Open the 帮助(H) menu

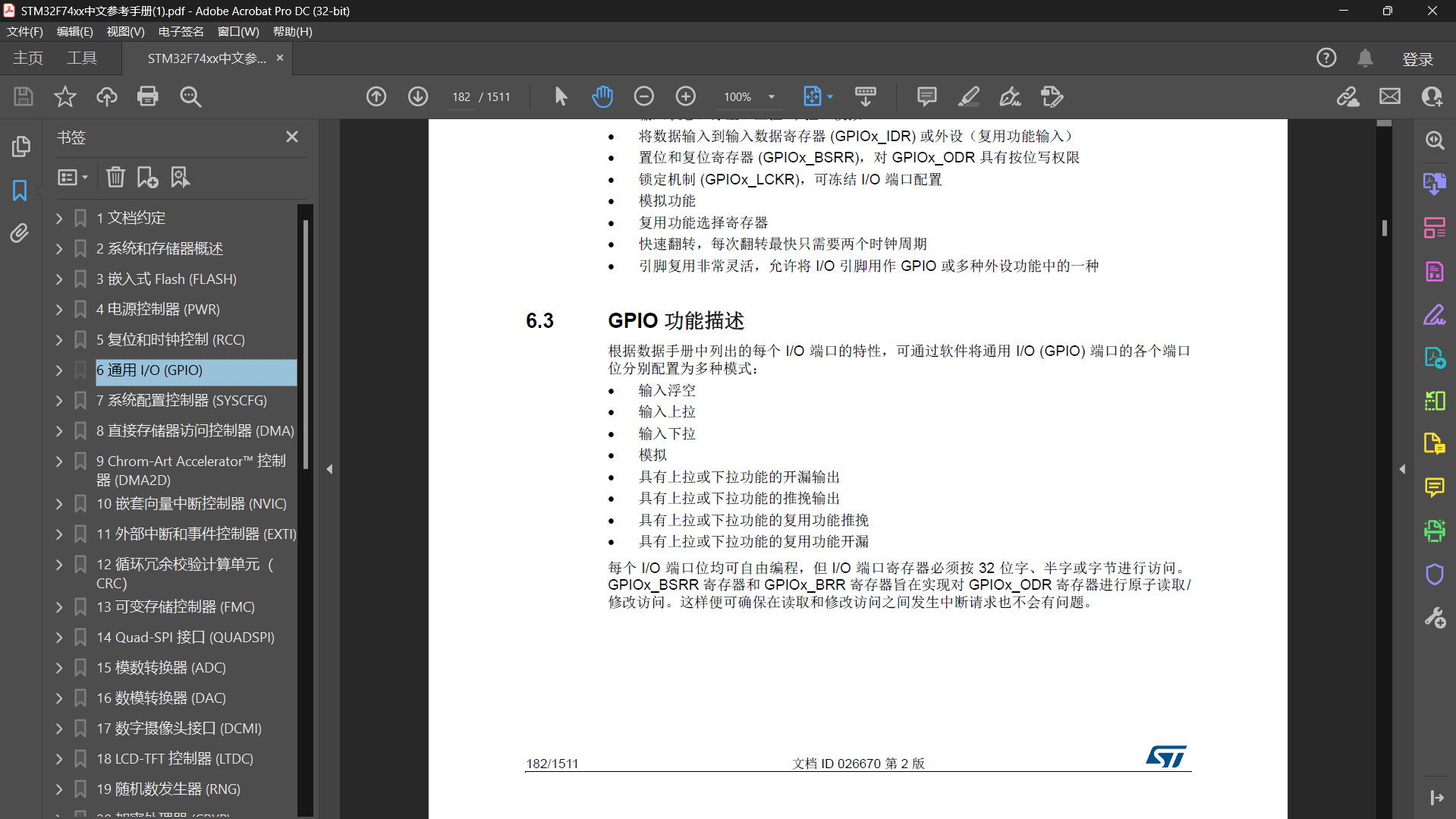click(292, 31)
